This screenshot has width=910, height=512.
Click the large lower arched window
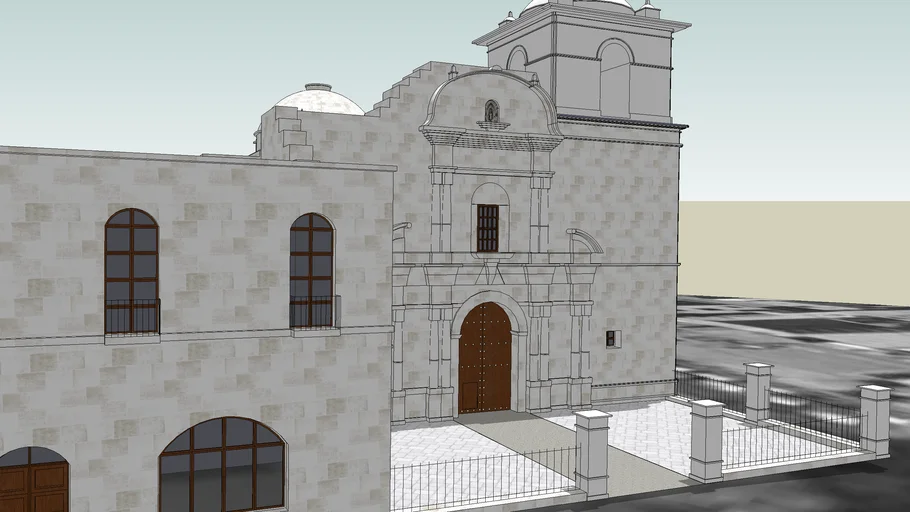(222, 464)
